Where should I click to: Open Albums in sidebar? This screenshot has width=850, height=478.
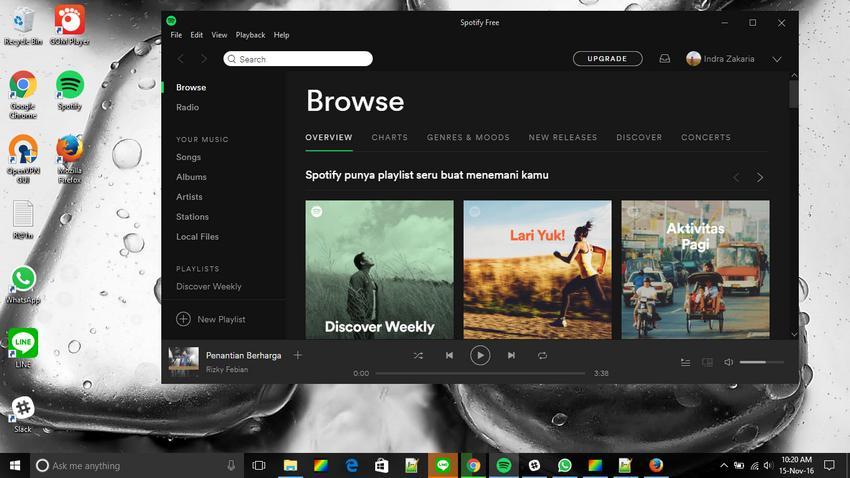click(x=191, y=177)
